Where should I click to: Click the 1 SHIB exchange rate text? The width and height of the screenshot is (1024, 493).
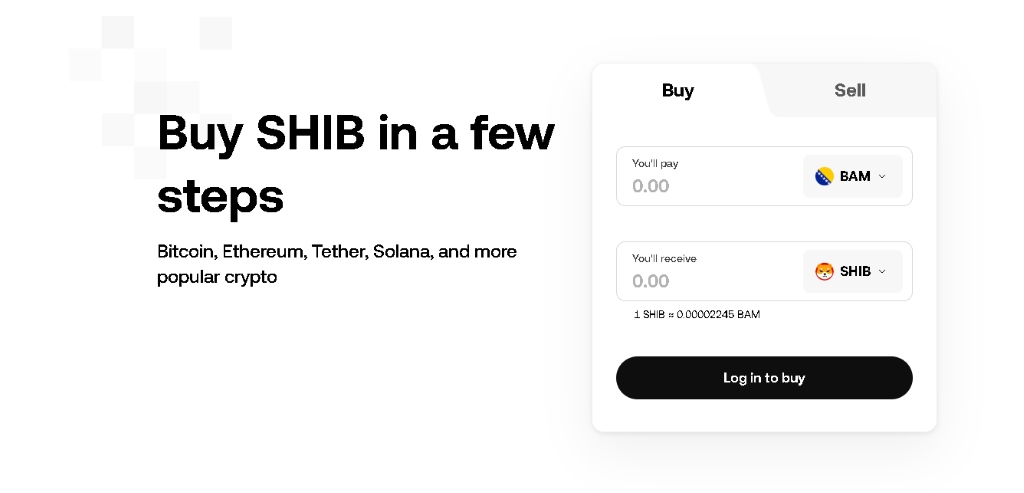tap(697, 314)
